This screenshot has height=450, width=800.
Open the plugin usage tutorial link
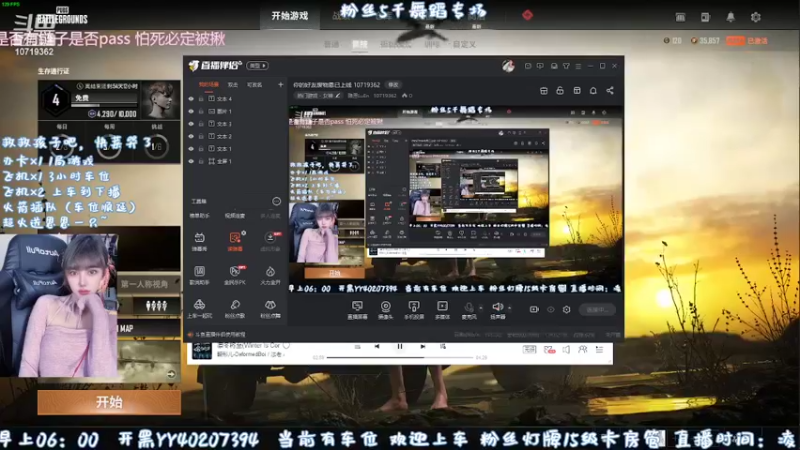point(220,335)
